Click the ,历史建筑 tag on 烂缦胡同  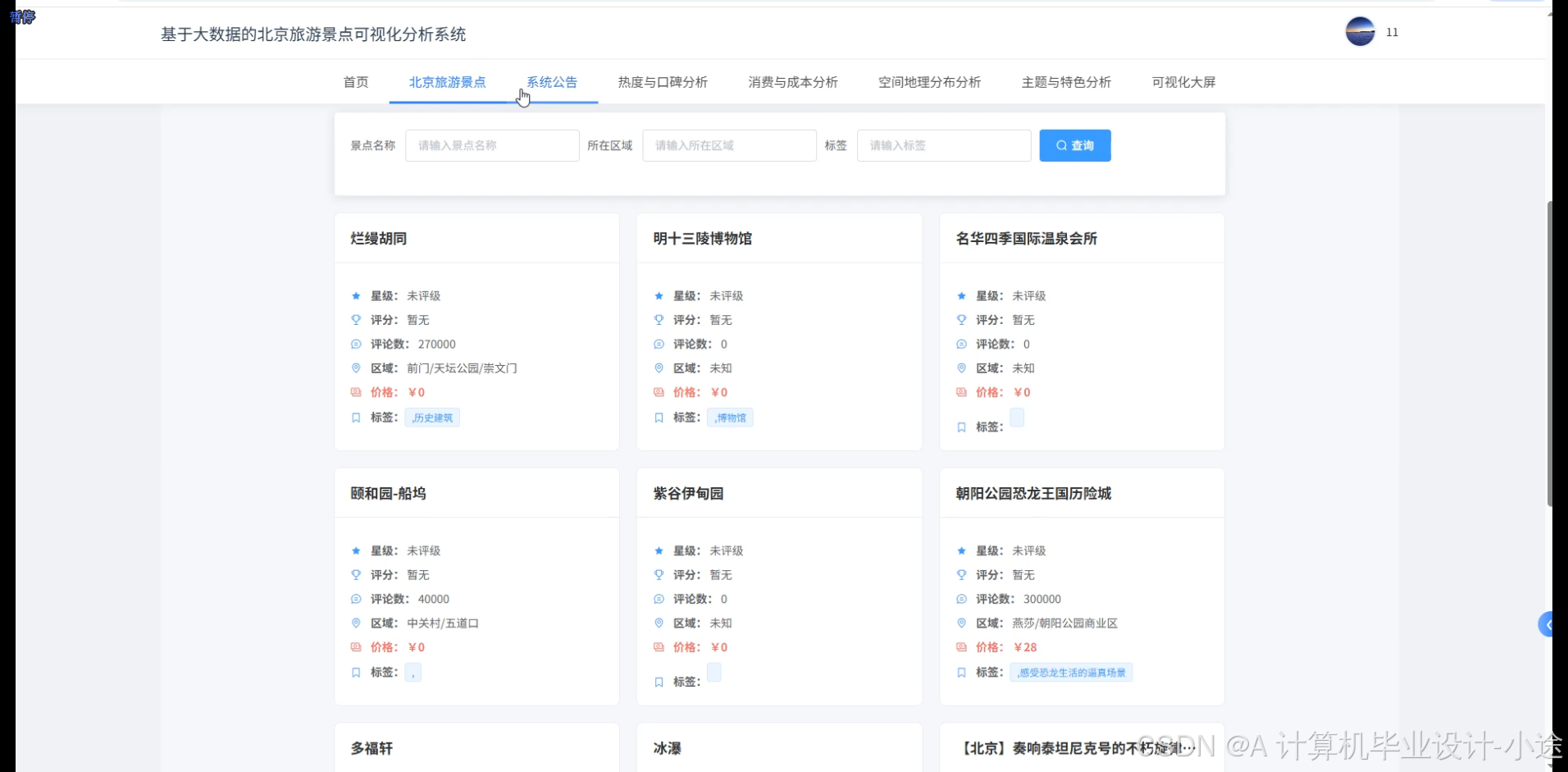(x=432, y=418)
